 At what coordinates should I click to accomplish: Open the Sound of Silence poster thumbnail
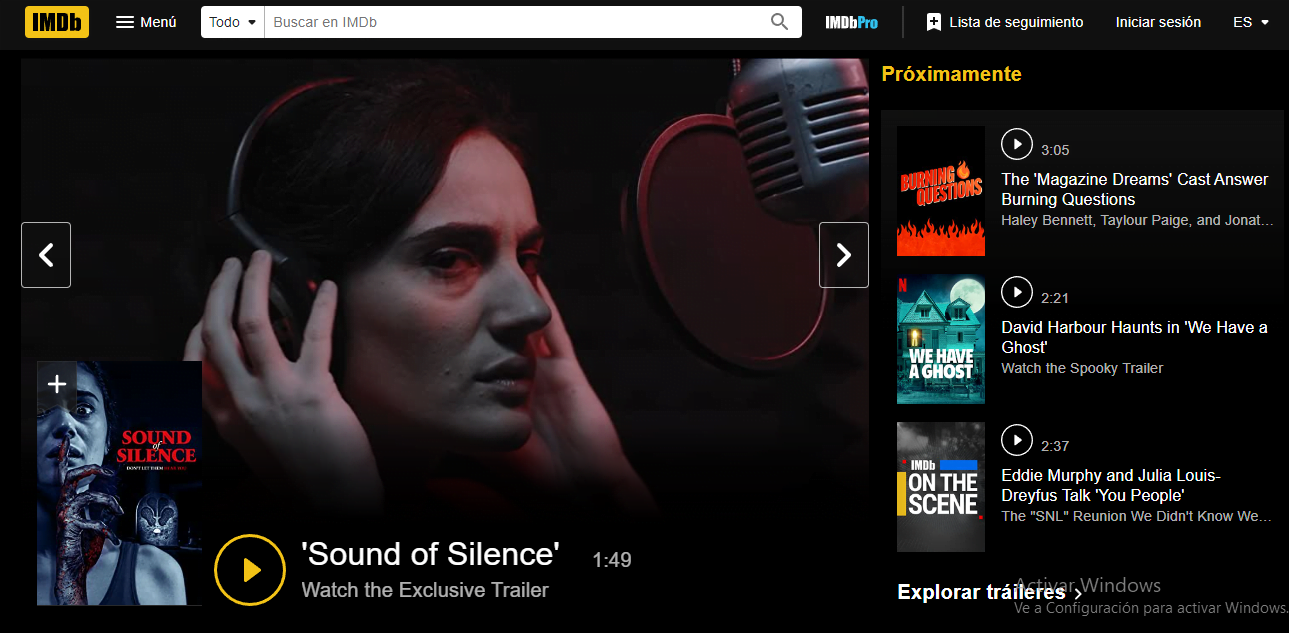119,483
